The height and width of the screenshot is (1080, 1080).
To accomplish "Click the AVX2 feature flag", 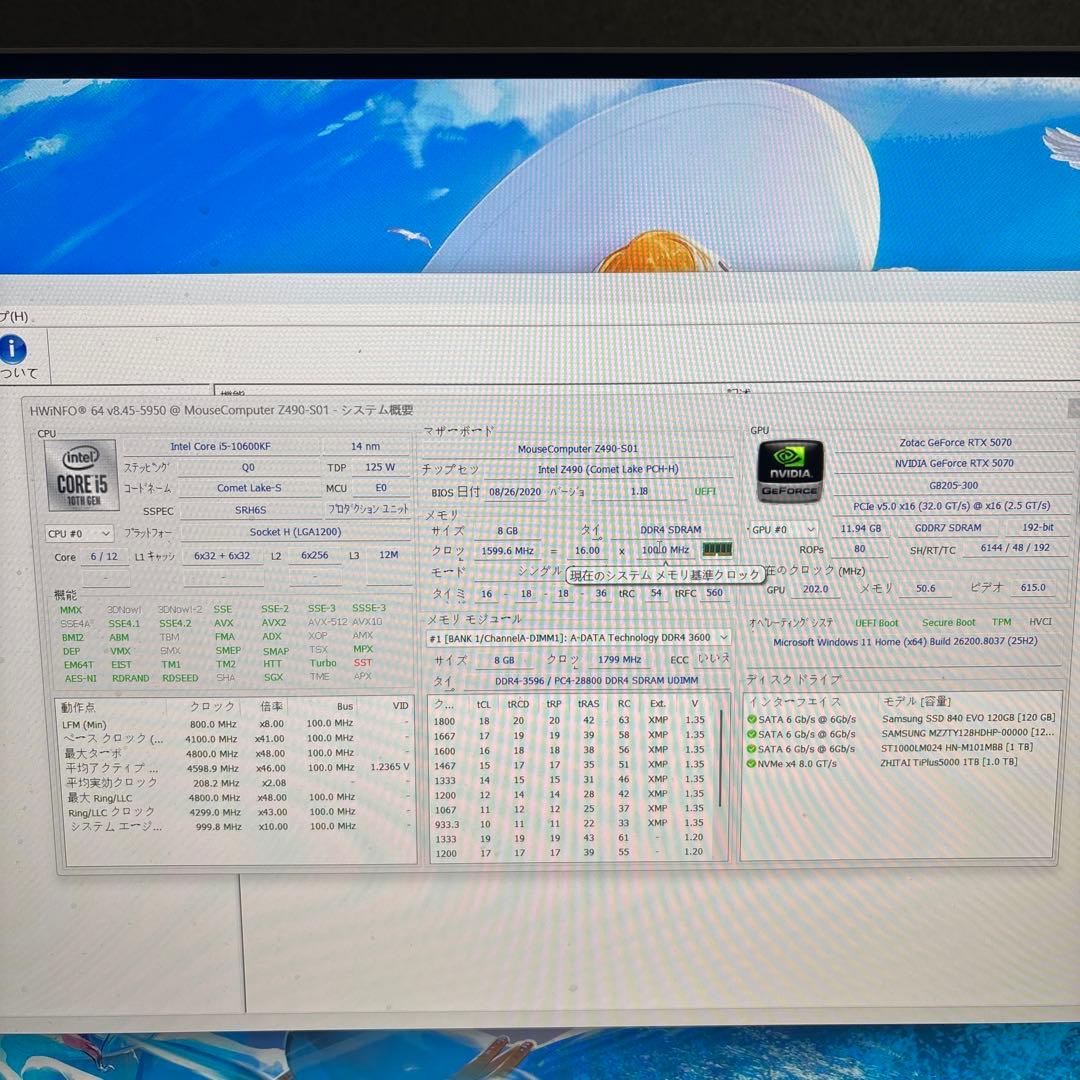I will (273, 623).
